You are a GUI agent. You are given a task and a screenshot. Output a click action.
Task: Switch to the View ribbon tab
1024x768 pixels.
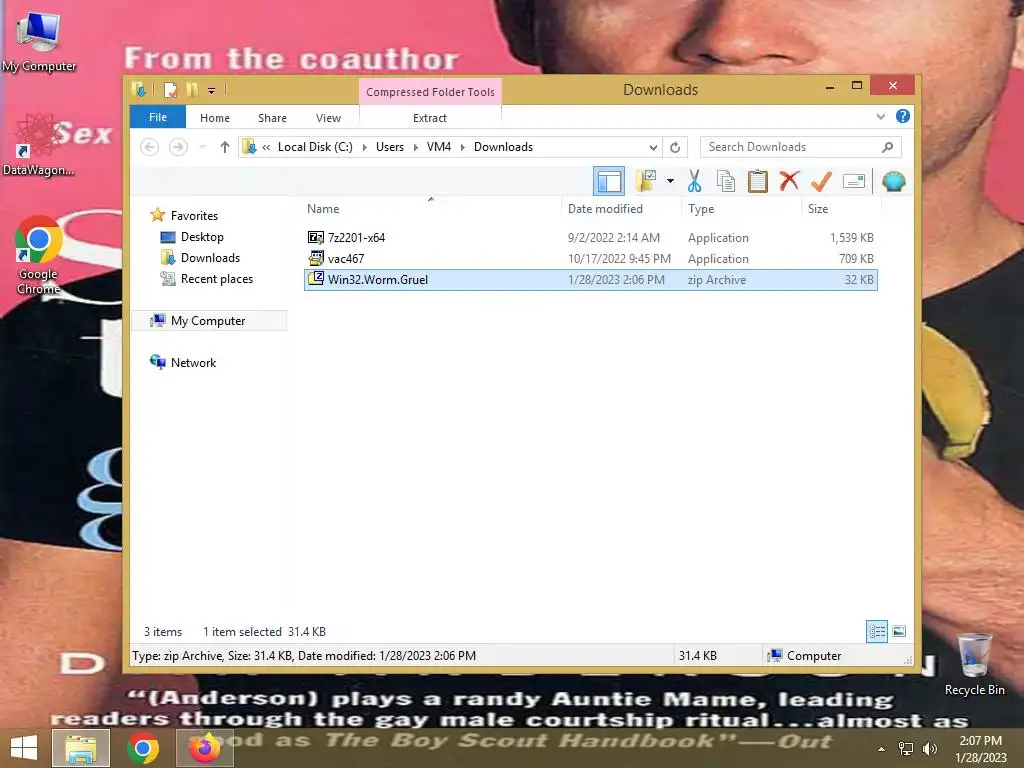click(x=328, y=118)
